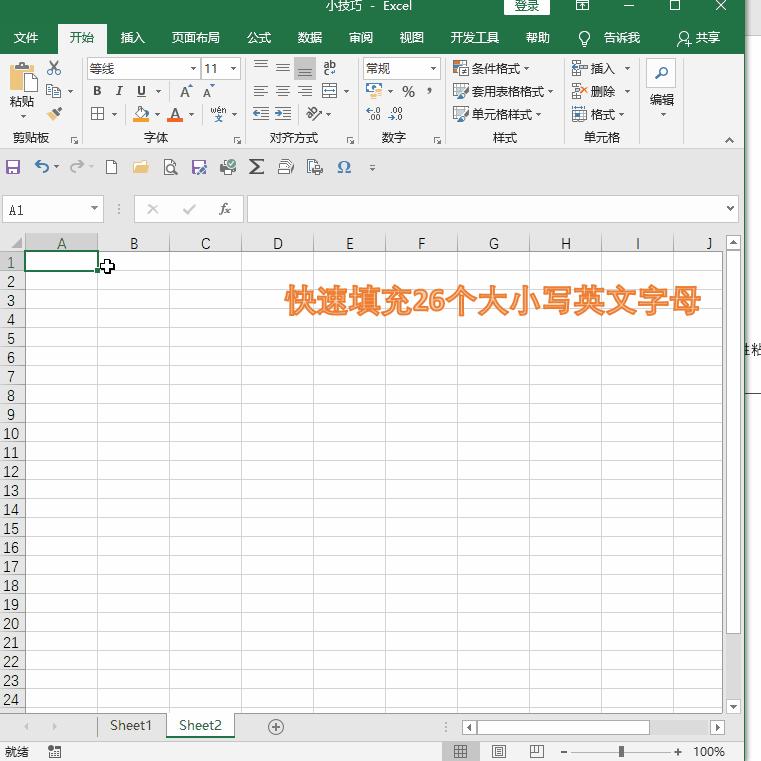Open file folder icon

click(141, 167)
